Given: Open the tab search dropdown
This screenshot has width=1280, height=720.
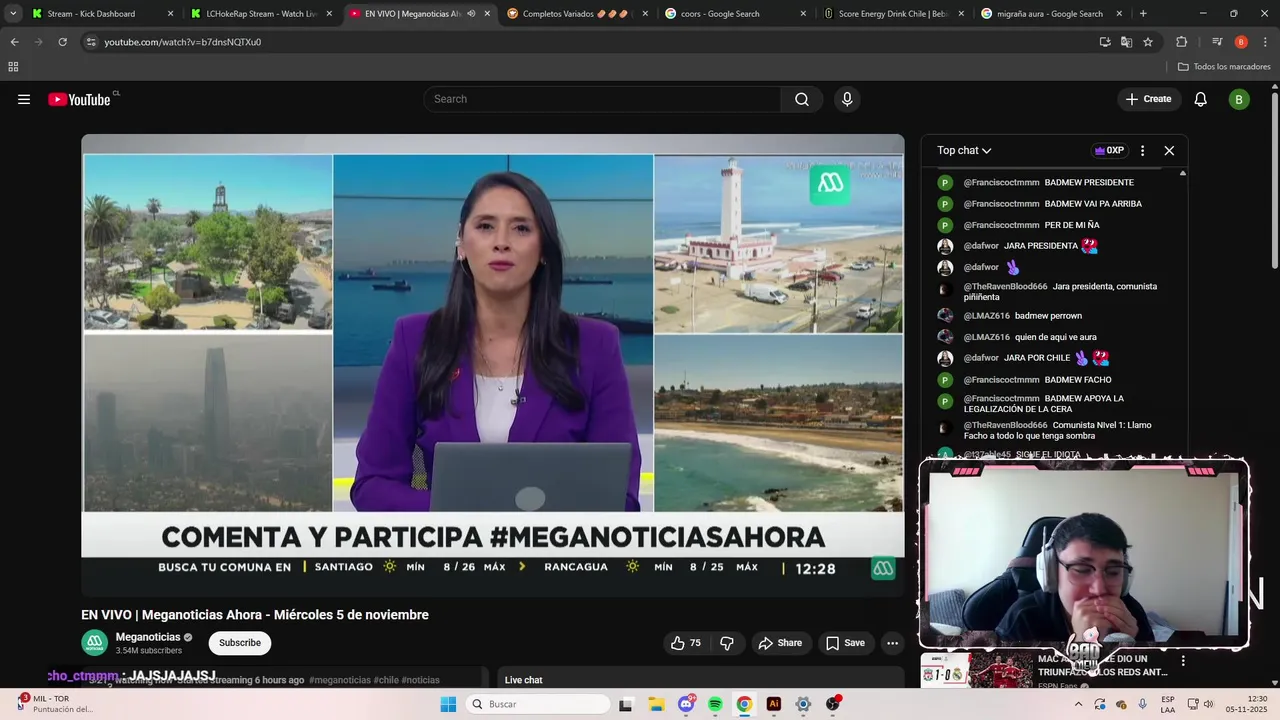Looking at the screenshot, I should point(13,14).
